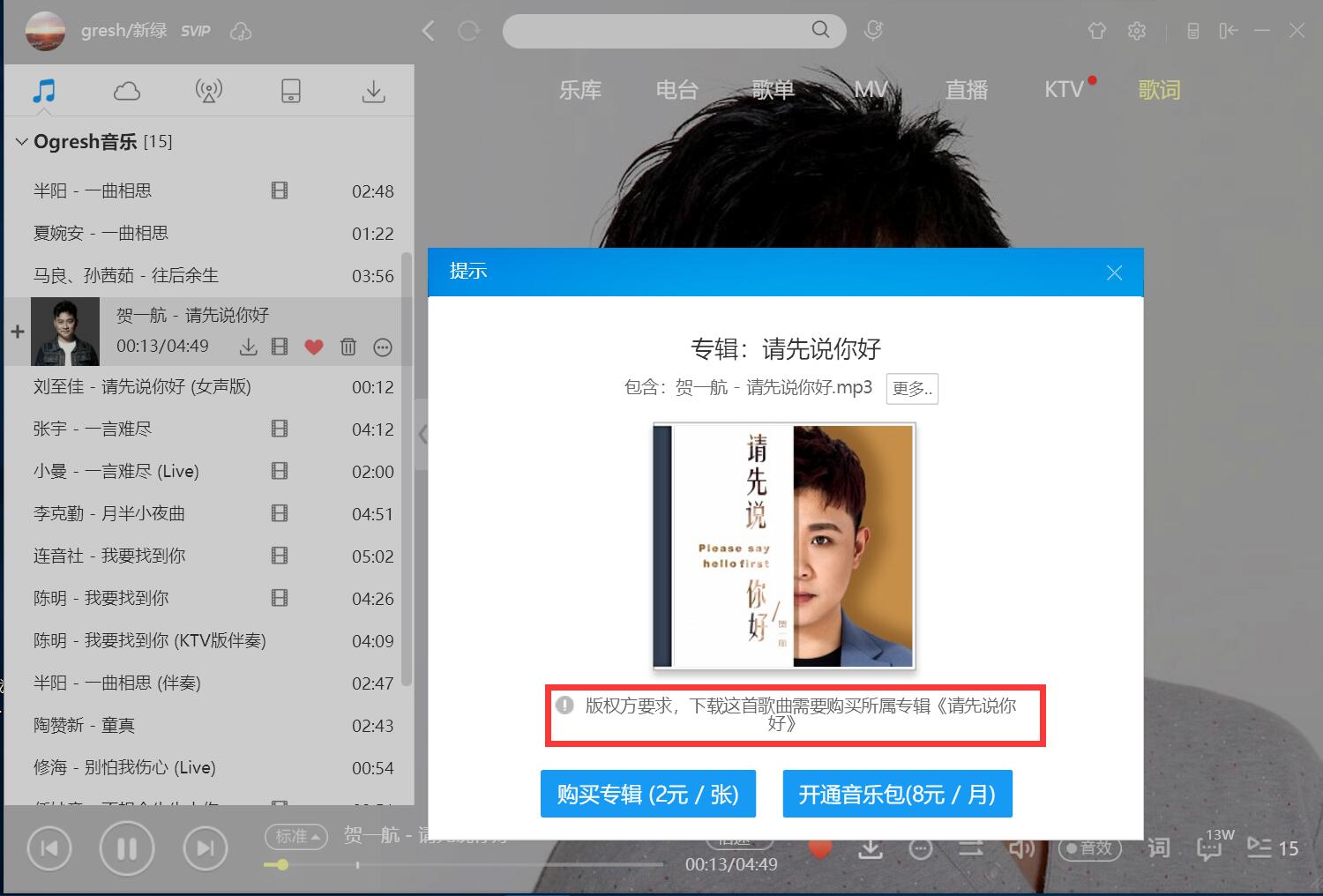Toggle the 音效 sound effect button
Viewport: 1323px width, 896px height.
click(x=1090, y=848)
